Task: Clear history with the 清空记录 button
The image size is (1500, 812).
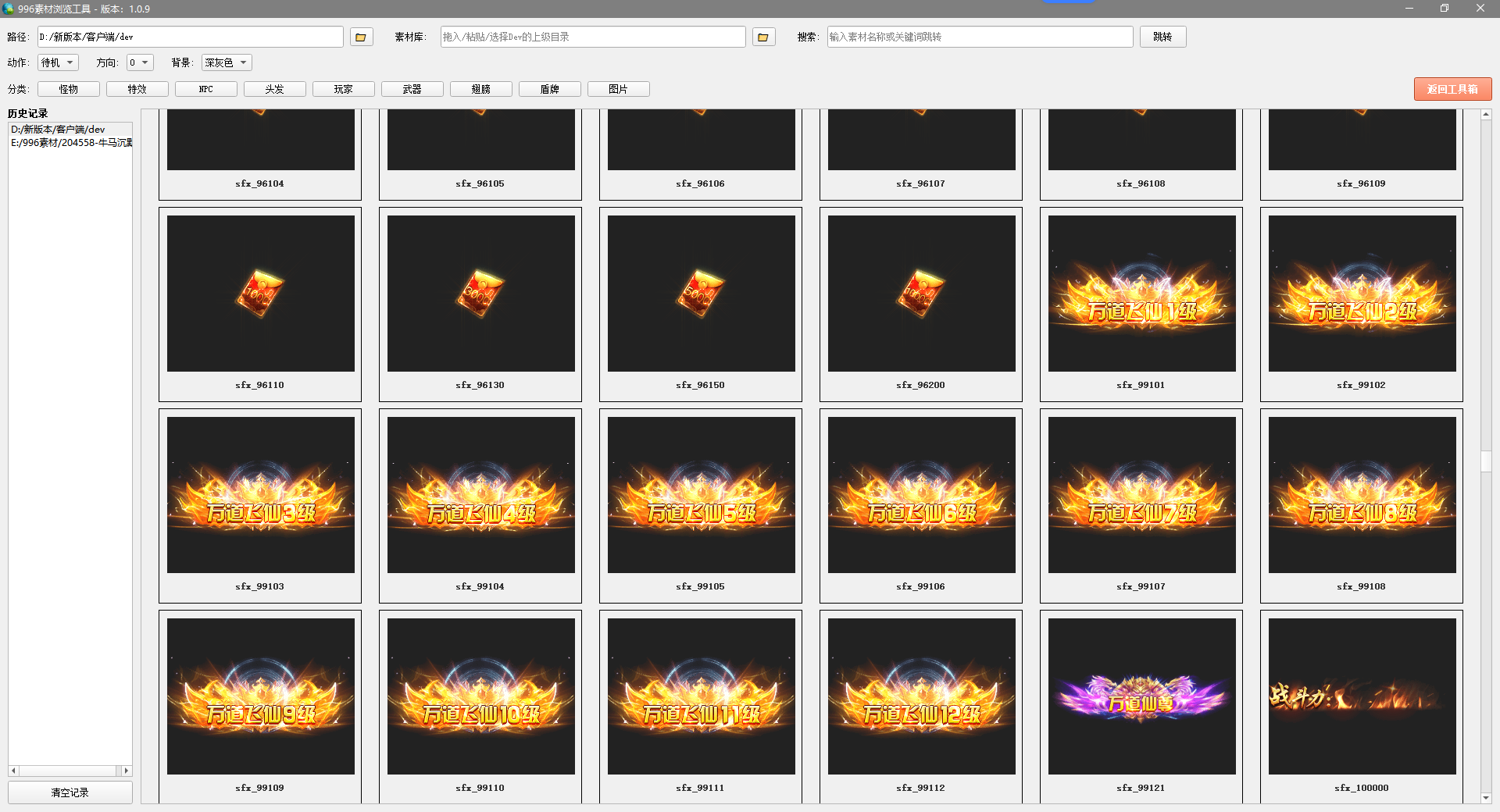Action: point(70,792)
